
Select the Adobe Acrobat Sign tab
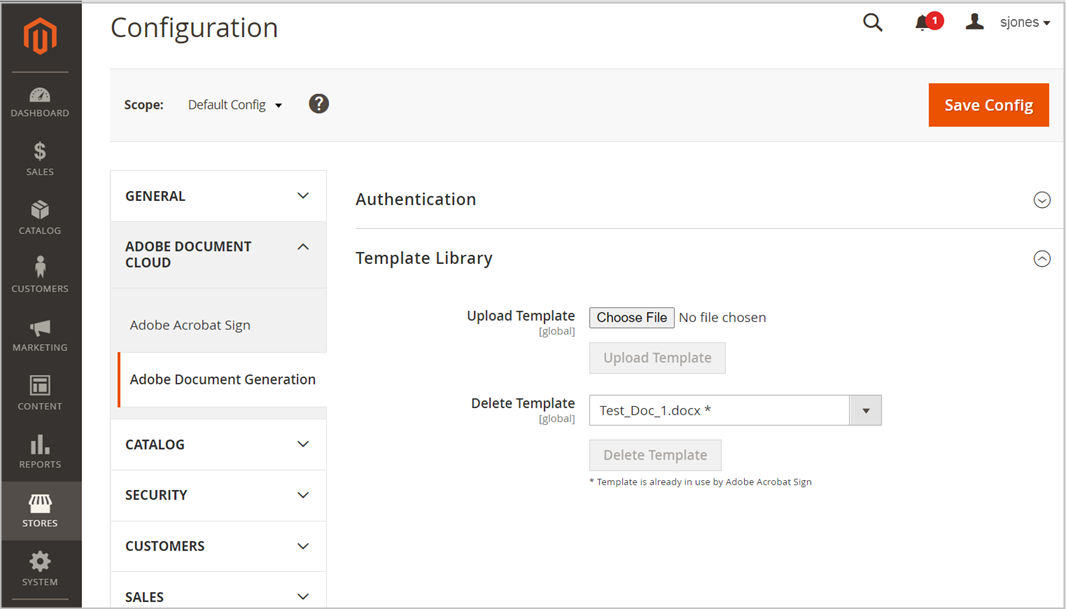(x=190, y=325)
